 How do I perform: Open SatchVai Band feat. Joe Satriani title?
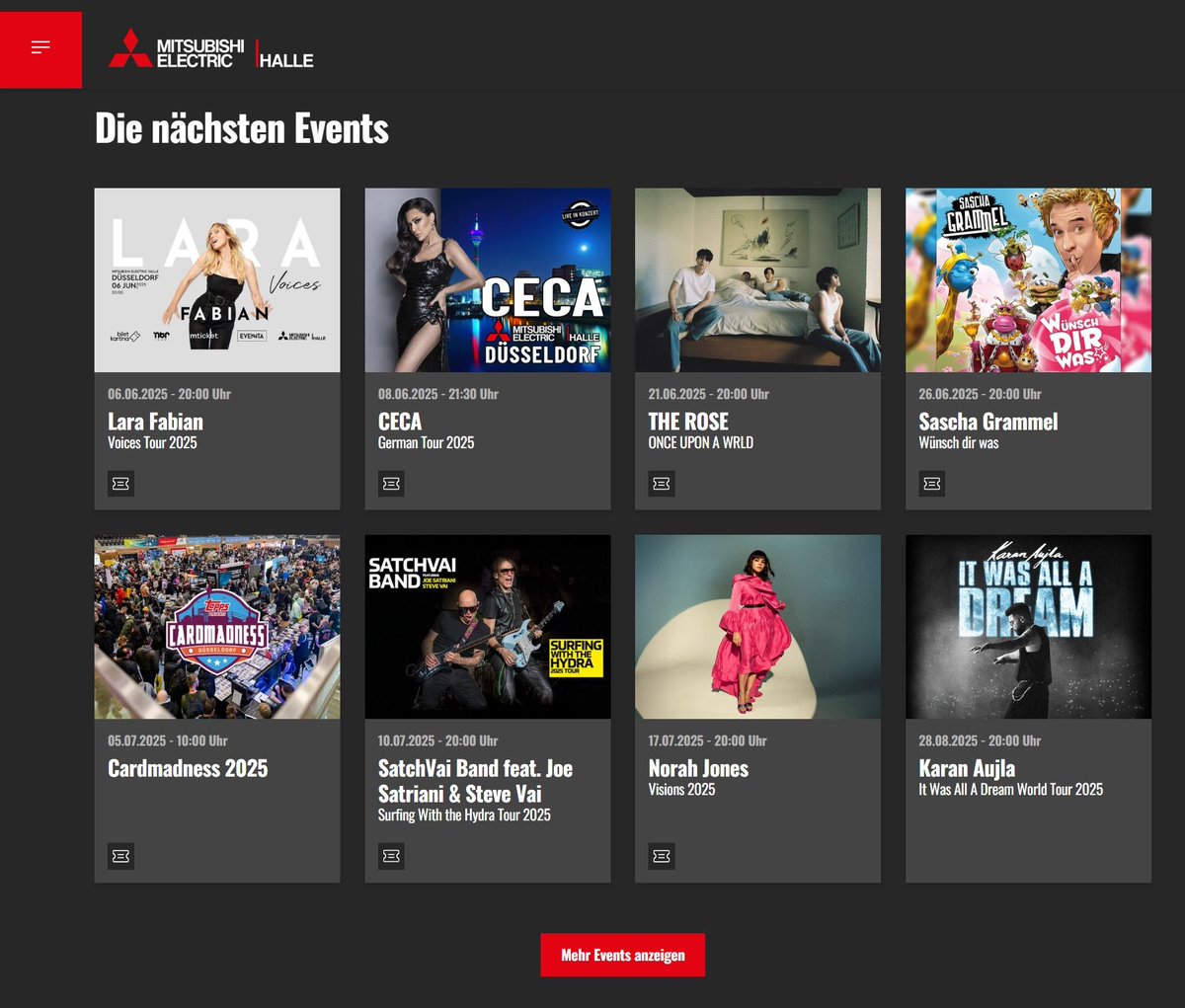point(475,781)
